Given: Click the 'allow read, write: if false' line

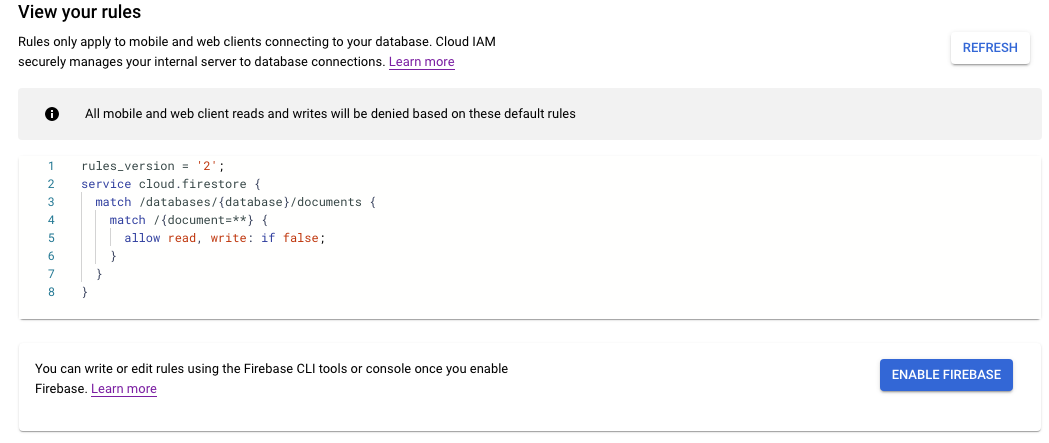Looking at the screenshot, I should 225,238.
